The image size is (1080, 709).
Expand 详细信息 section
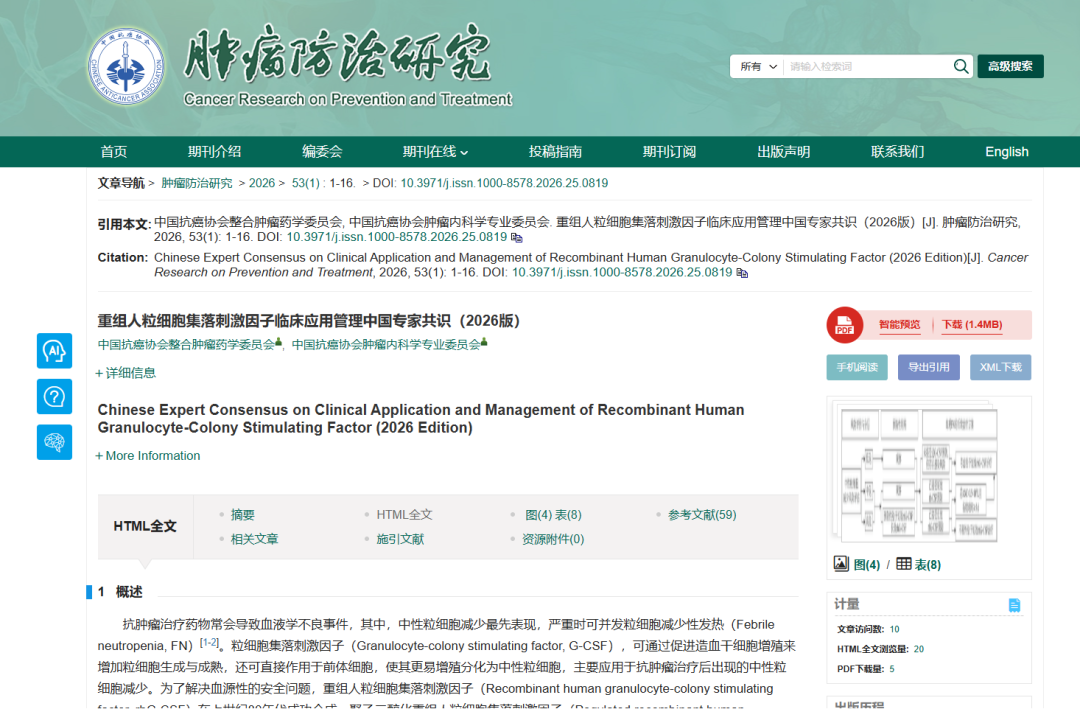[x=125, y=373]
